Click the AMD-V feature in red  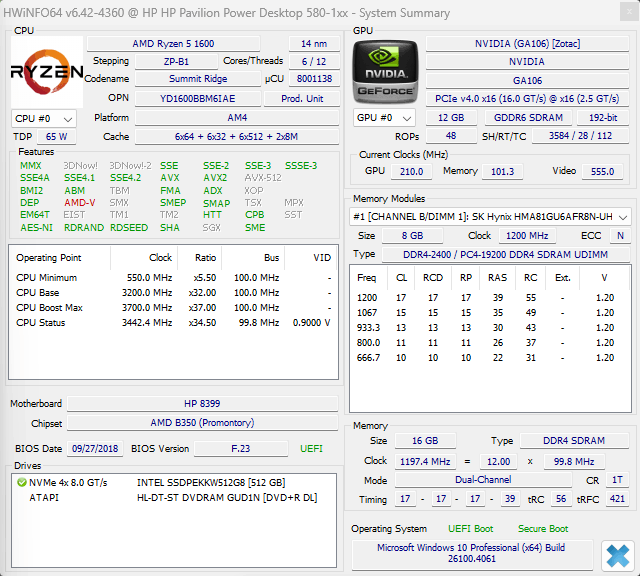pos(80,203)
